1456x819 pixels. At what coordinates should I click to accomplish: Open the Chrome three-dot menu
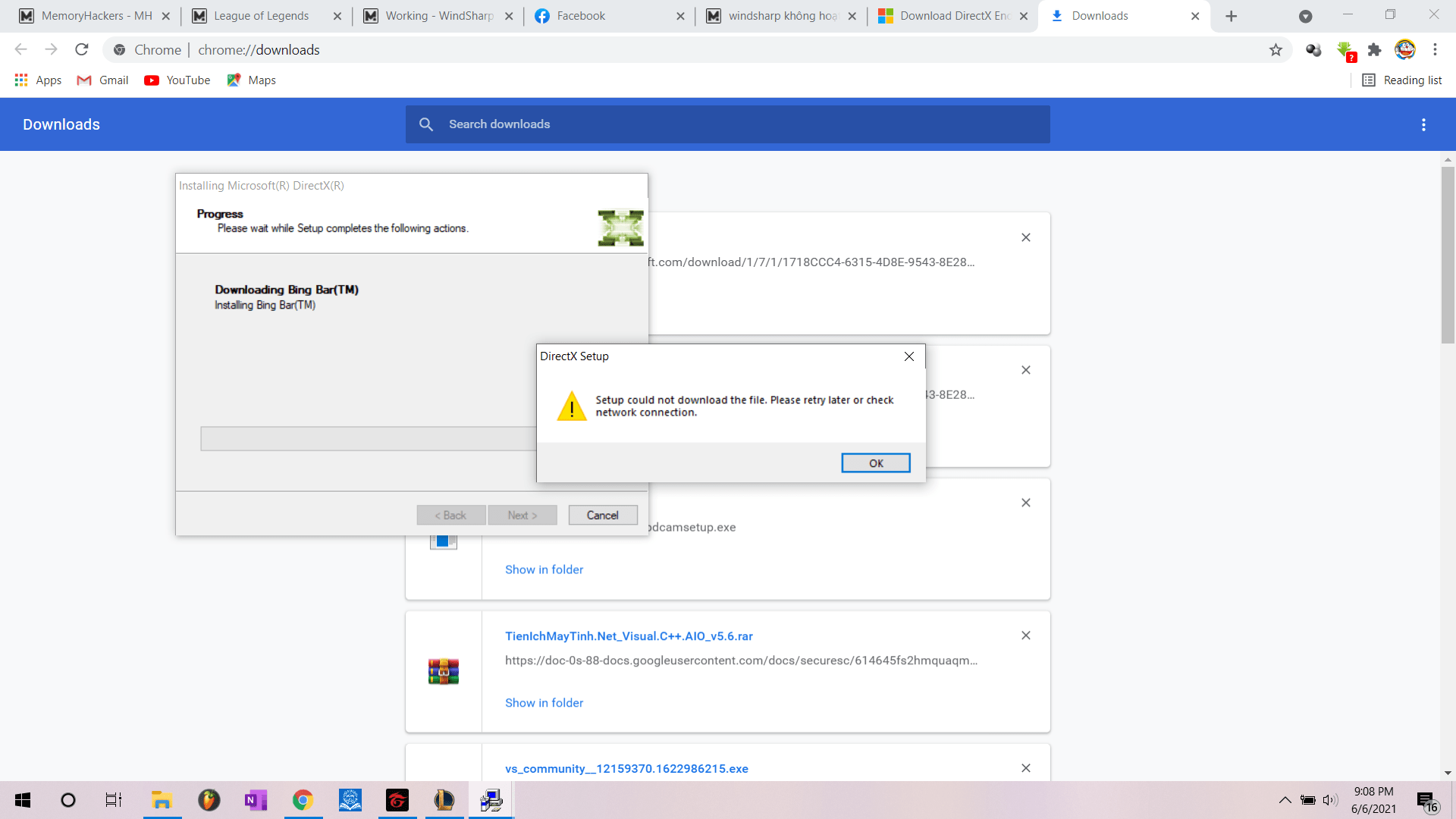(x=1435, y=49)
